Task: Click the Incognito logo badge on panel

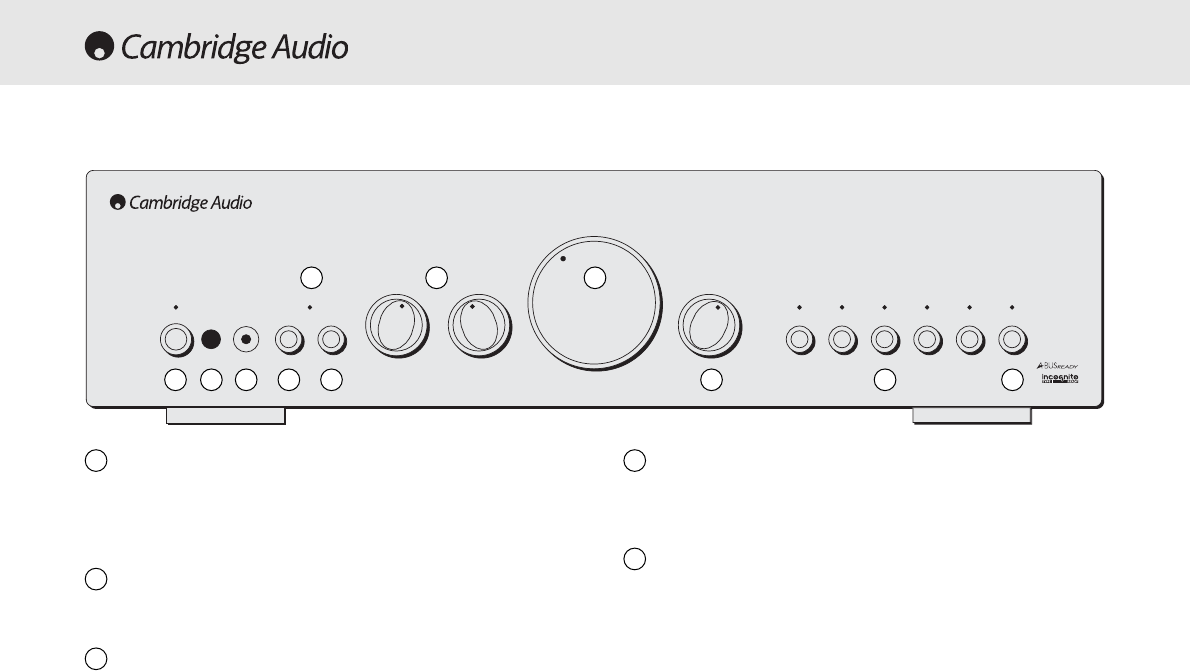Action: (1059, 378)
